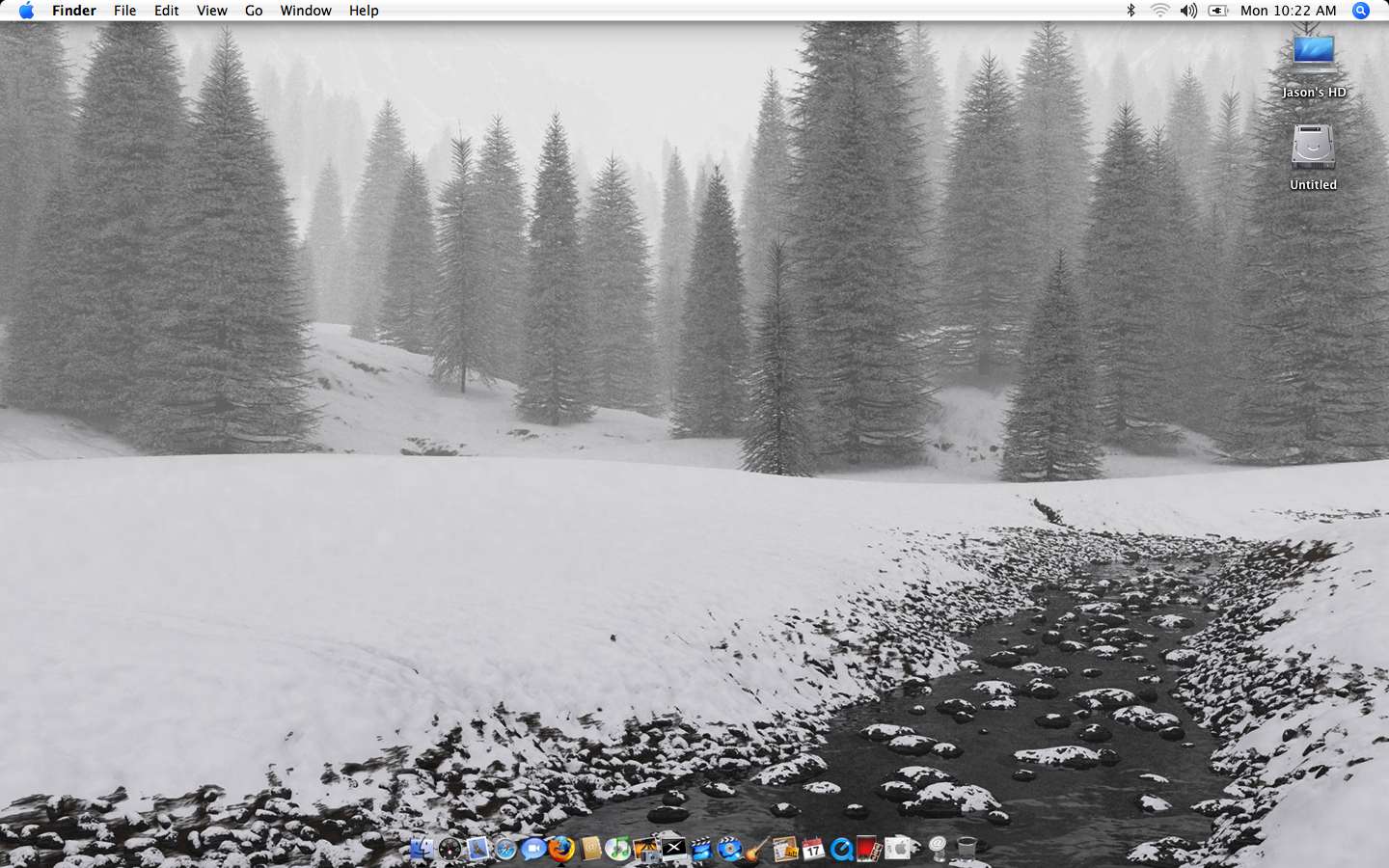Launch Mail from the Dock

[477, 849]
